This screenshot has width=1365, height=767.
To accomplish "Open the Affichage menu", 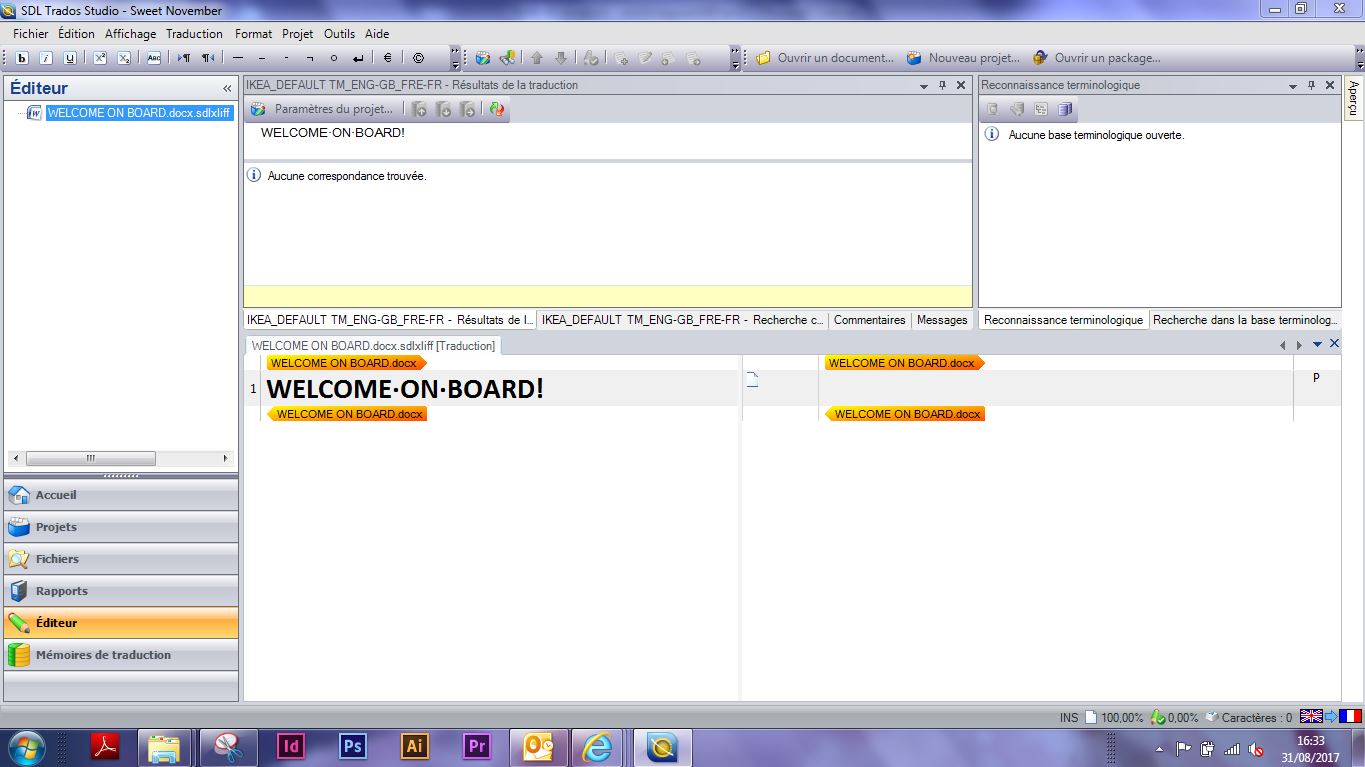I will (131, 33).
